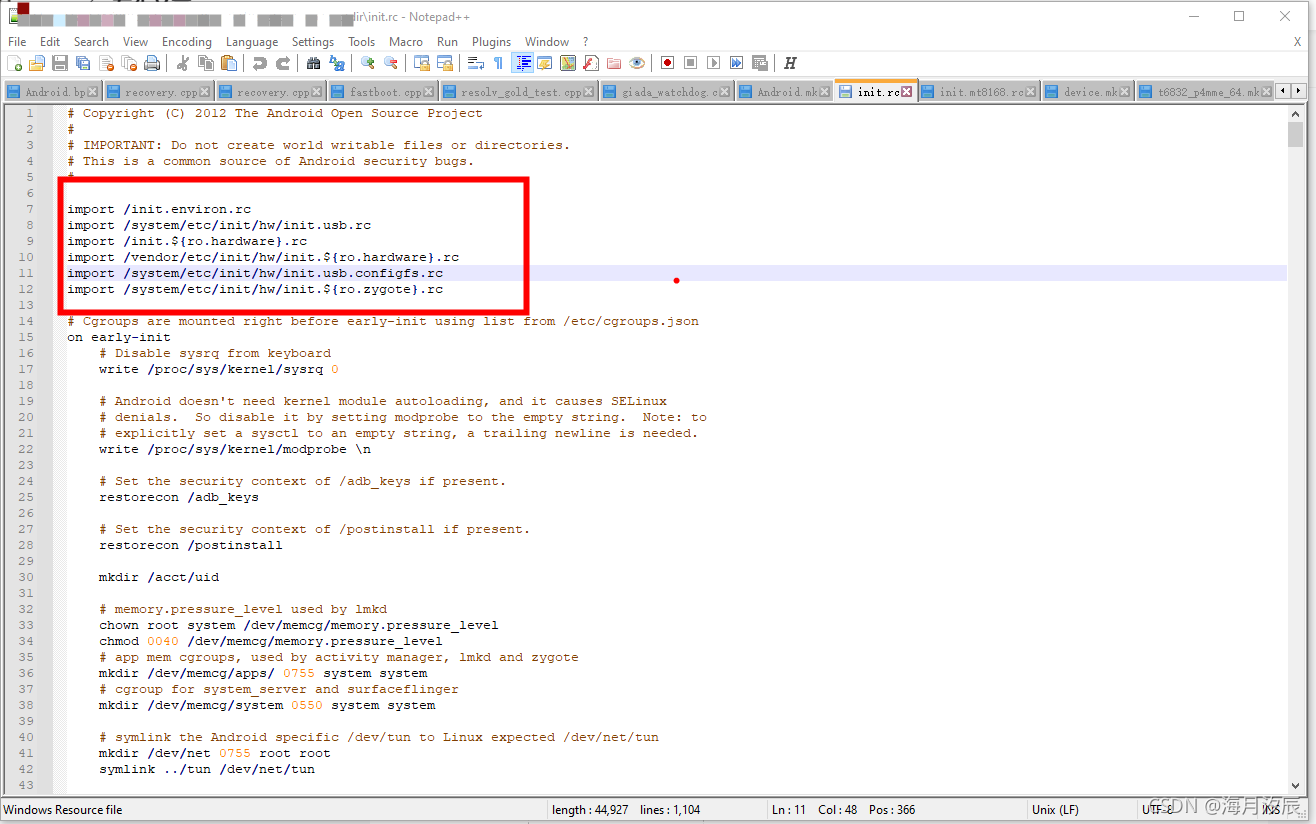Close the fastboot.cpp tab

point(429,89)
